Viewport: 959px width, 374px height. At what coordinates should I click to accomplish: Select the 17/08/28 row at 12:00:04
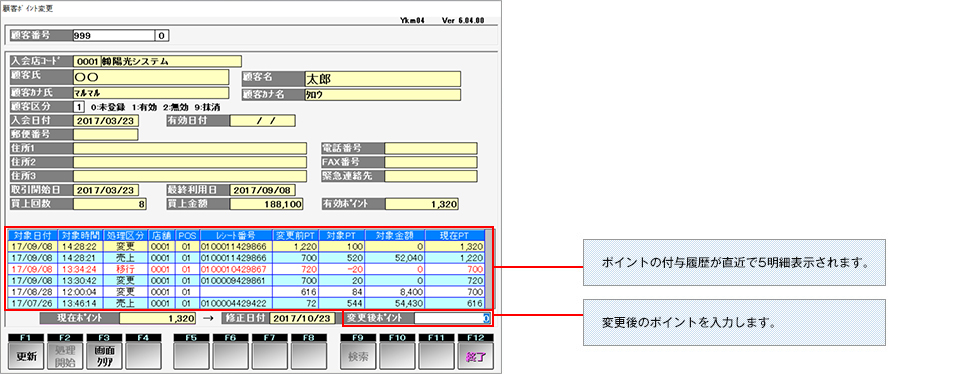tap(246, 291)
